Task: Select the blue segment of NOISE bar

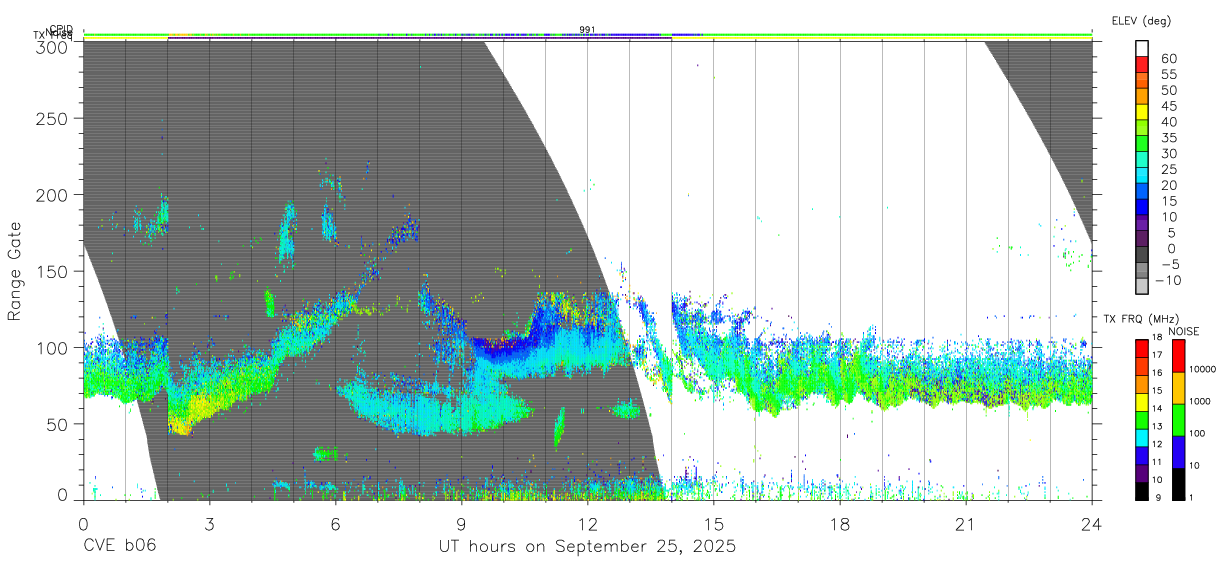Action: click(x=1179, y=450)
